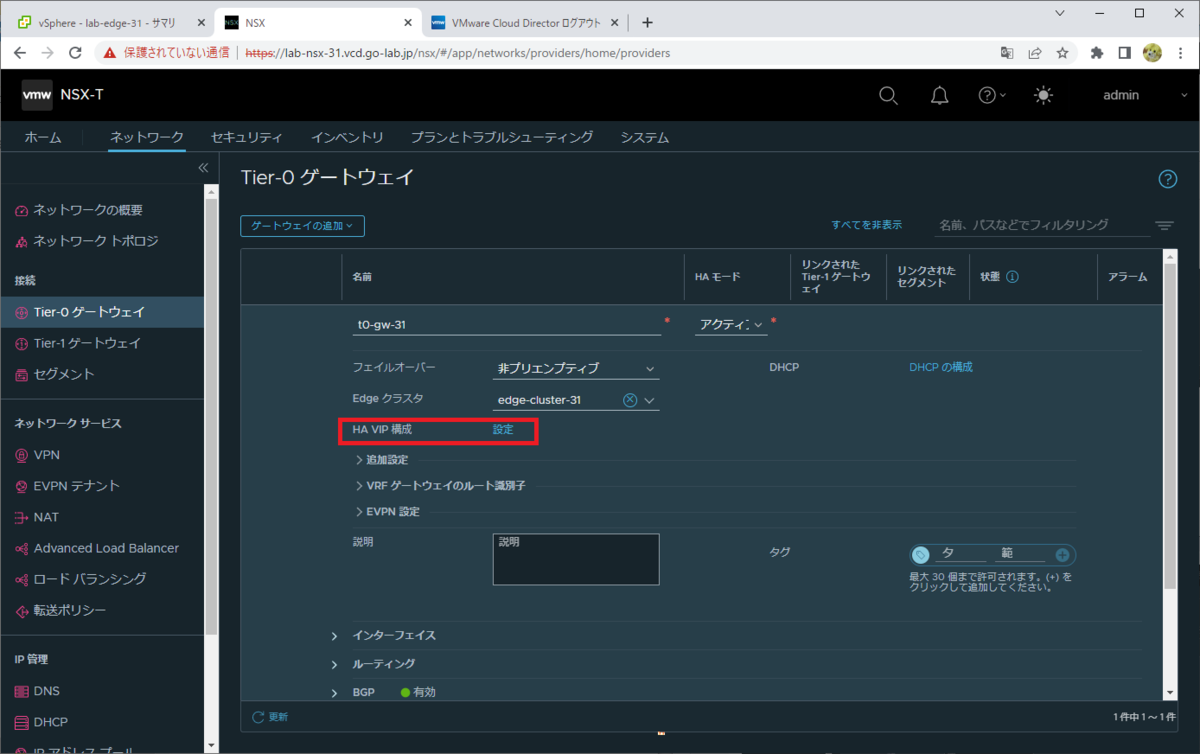
Task: Click into the gateway name field t0-gw-31
Action: point(507,324)
